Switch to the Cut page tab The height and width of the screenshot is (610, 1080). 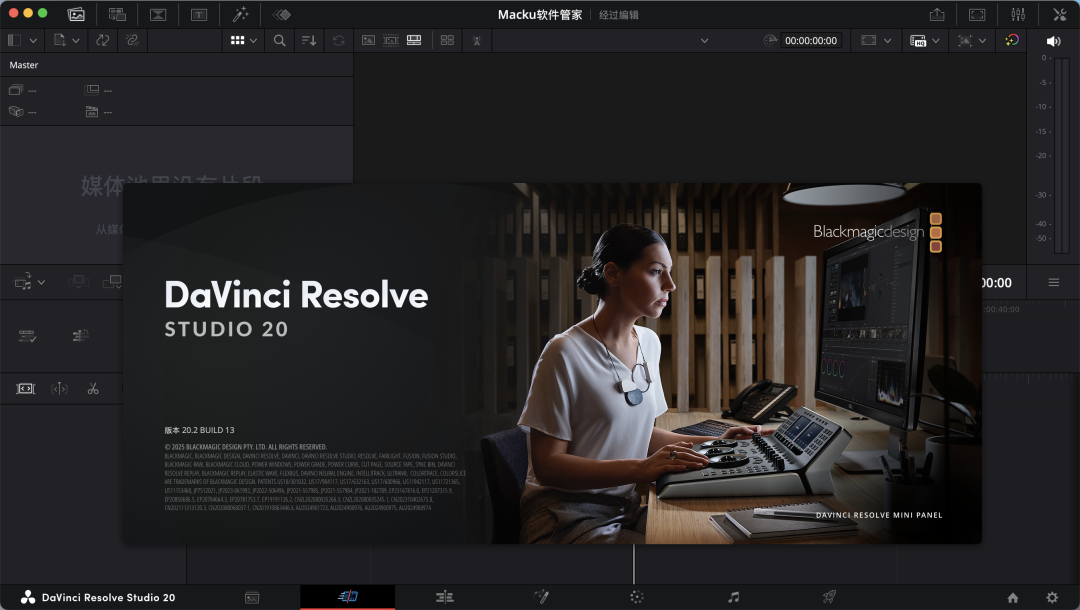pos(348,597)
